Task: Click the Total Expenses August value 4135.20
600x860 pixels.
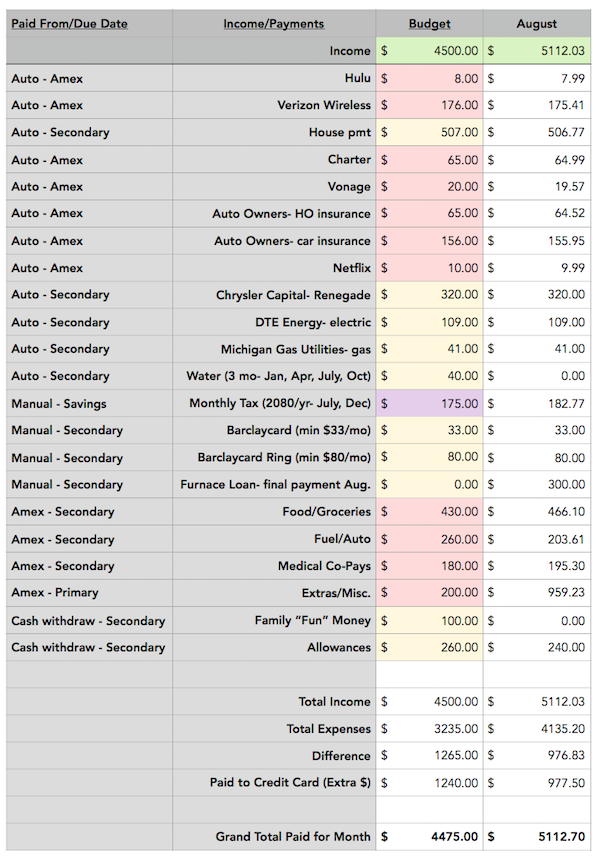Action: (536, 729)
